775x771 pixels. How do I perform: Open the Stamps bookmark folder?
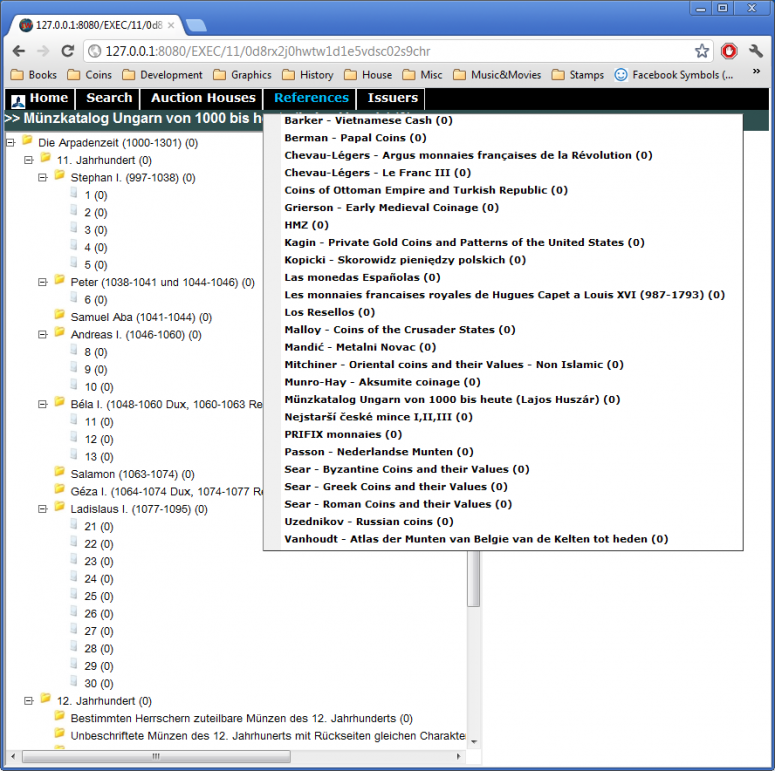(578, 75)
